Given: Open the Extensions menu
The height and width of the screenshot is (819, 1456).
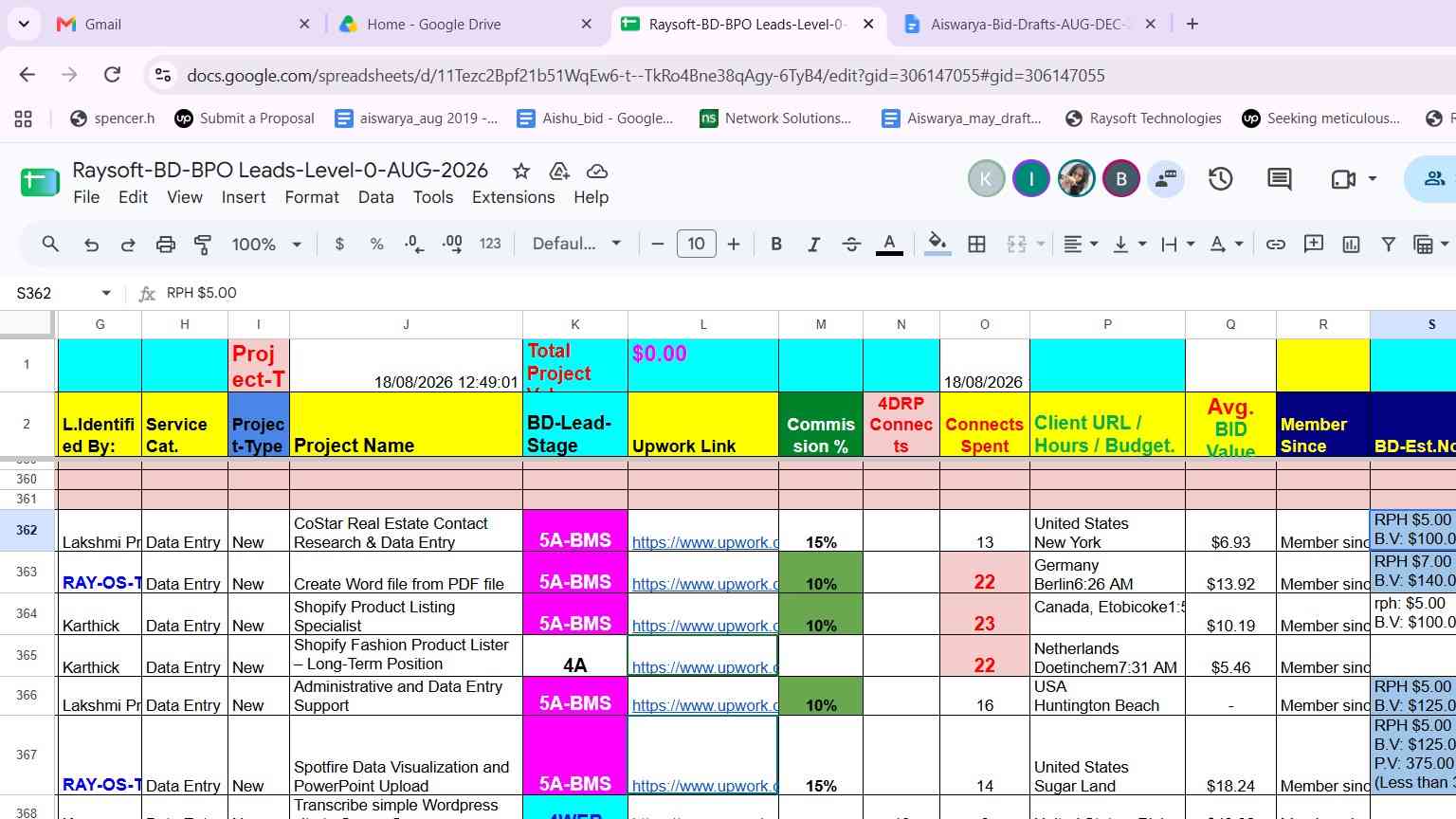Looking at the screenshot, I should point(513,197).
